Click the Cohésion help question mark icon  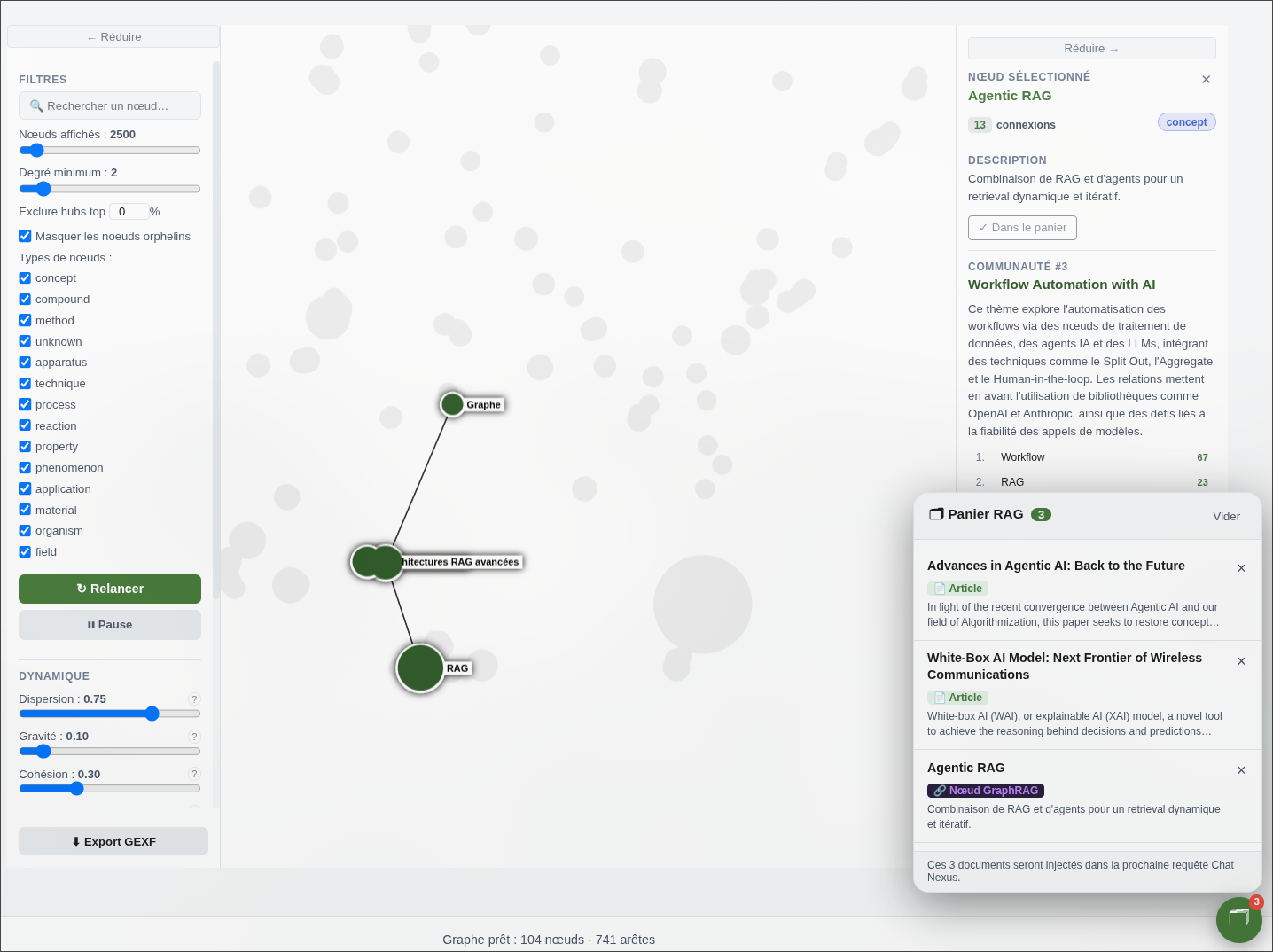point(195,774)
